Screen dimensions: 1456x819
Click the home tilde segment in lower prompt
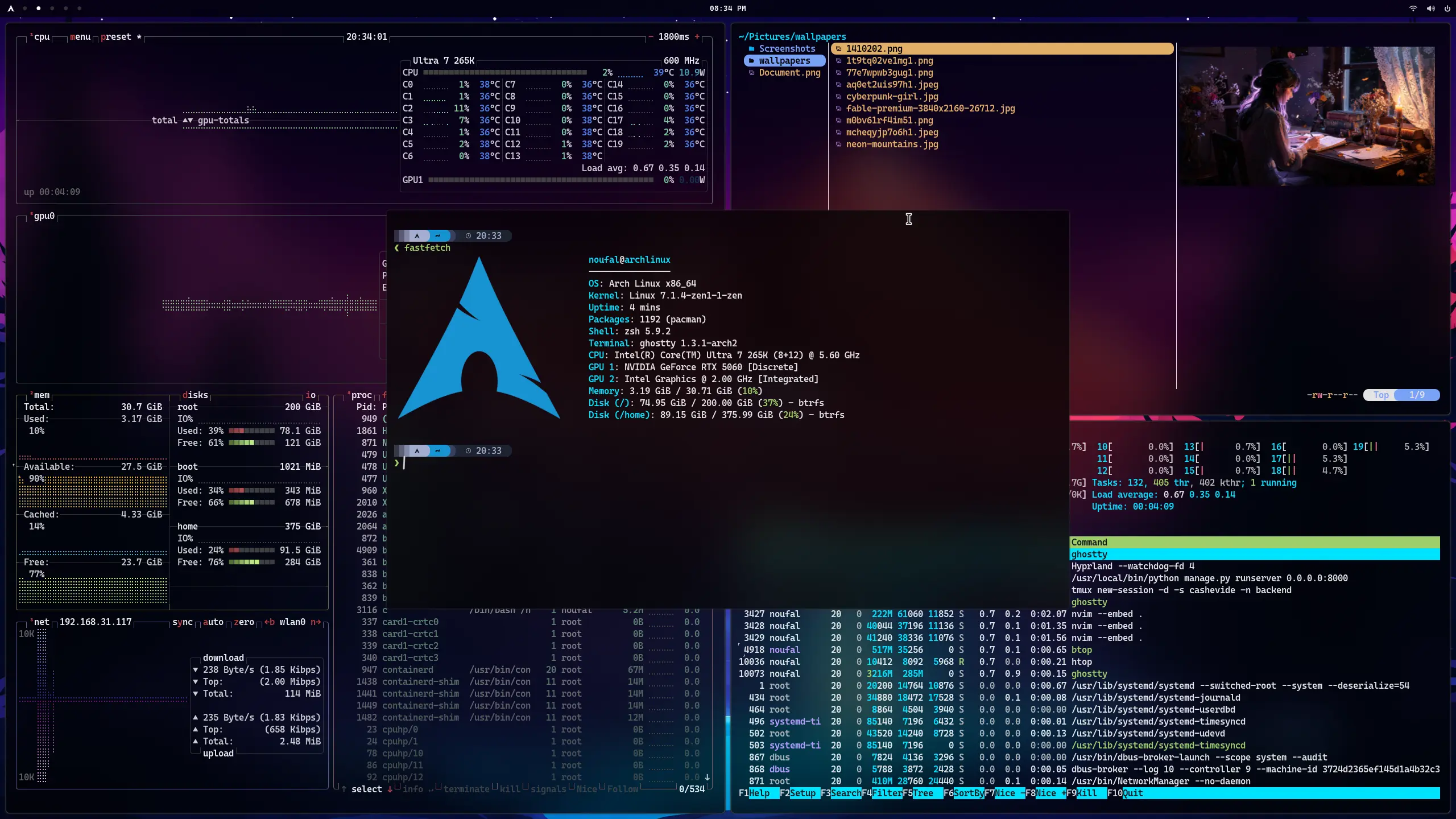pos(437,451)
